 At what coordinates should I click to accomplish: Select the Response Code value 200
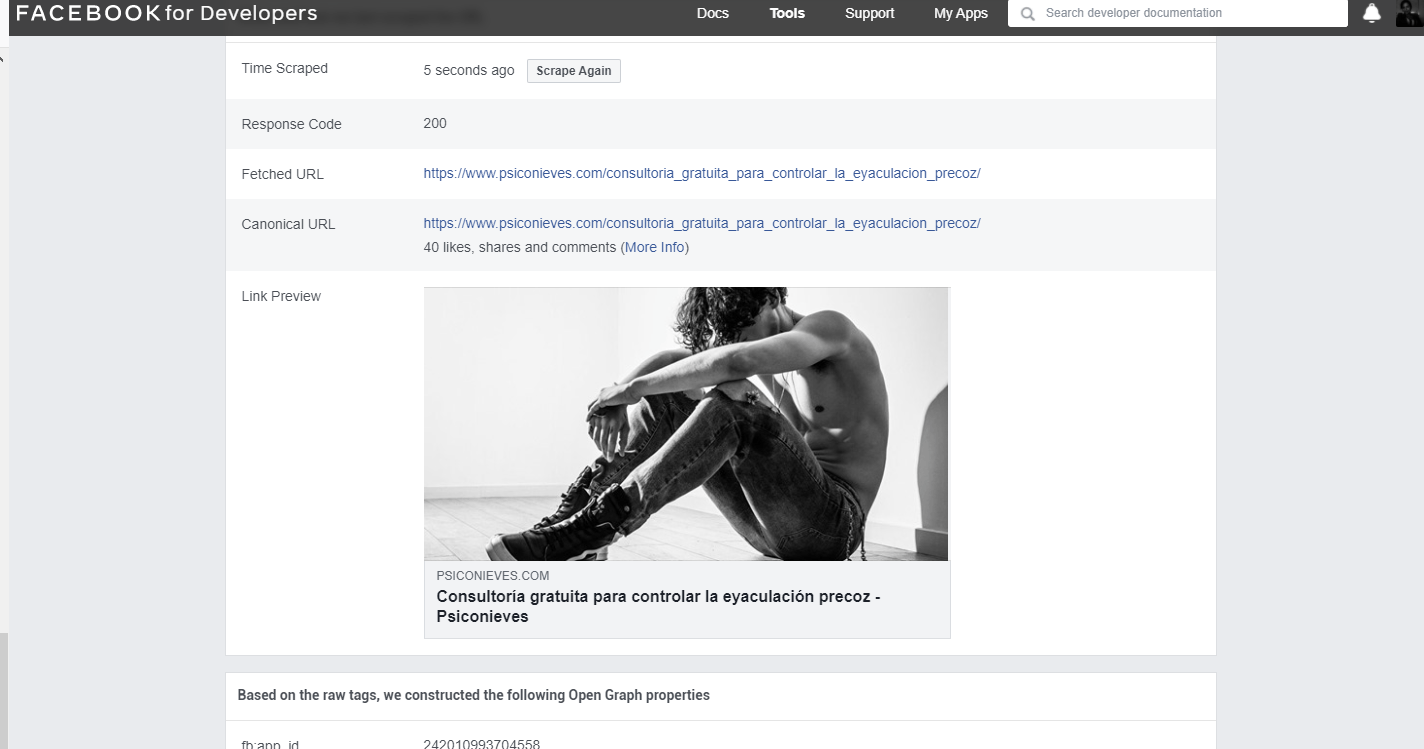tap(435, 123)
